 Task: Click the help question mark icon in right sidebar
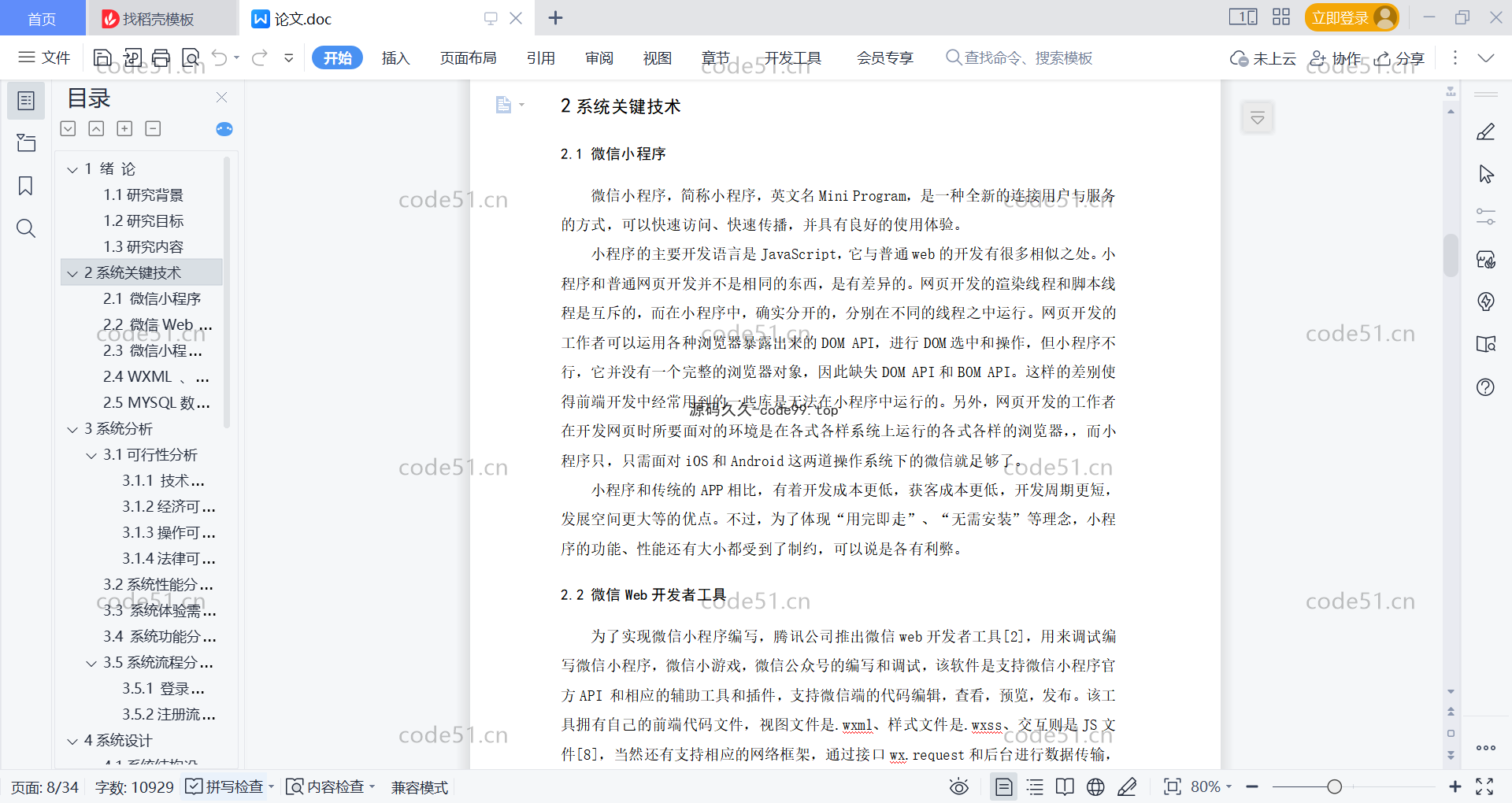[1486, 387]
